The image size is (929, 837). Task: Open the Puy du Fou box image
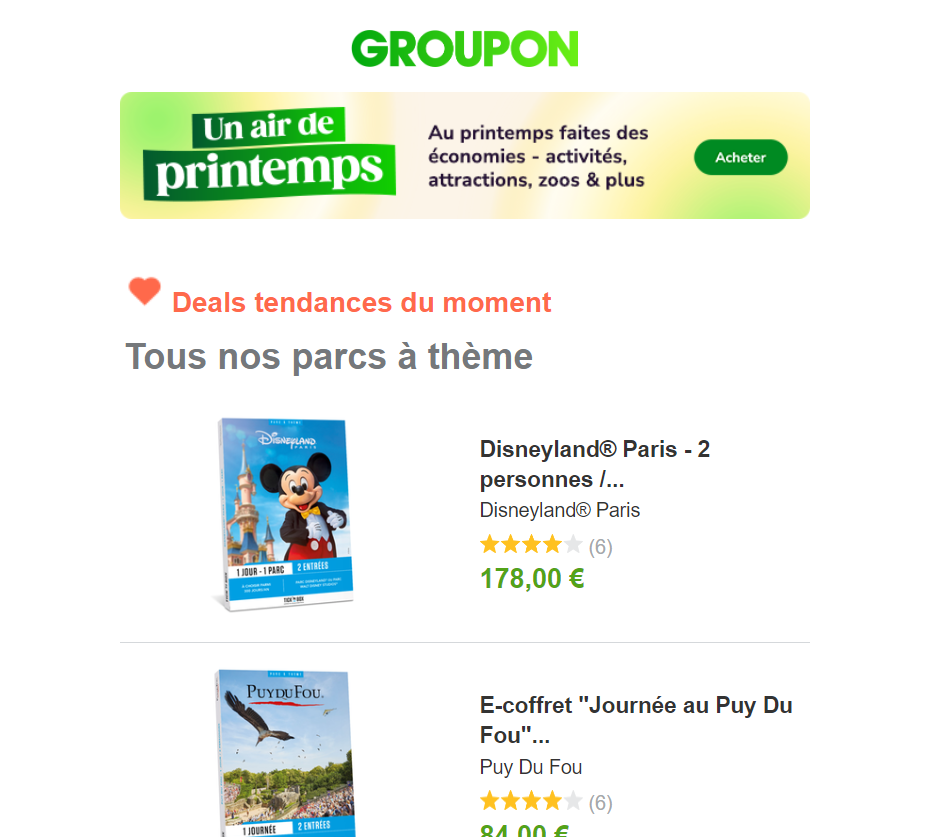tap(286, 753)
